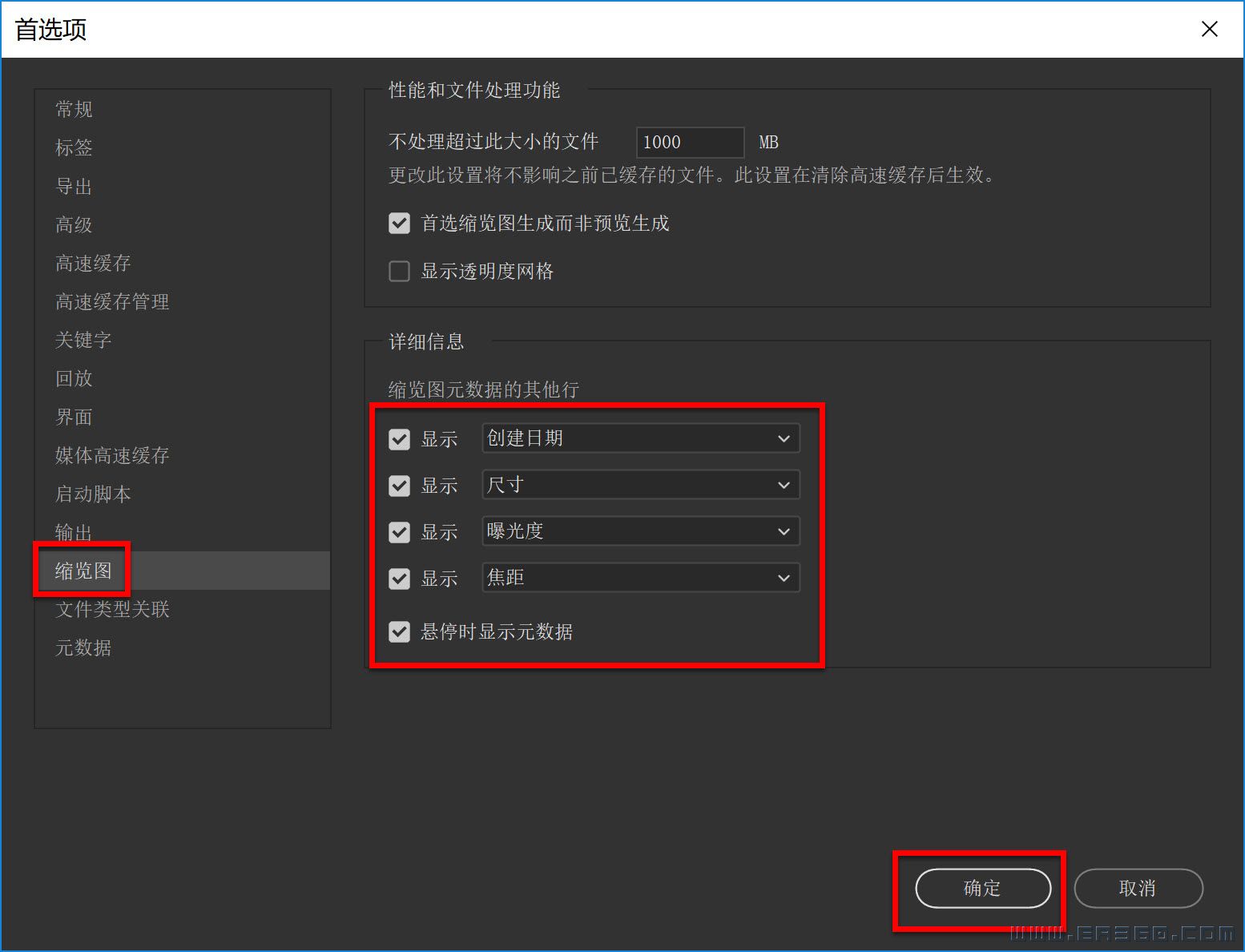Select 导出 from the left panel
Screen dimensions: 1245x952
pos(73,186)
